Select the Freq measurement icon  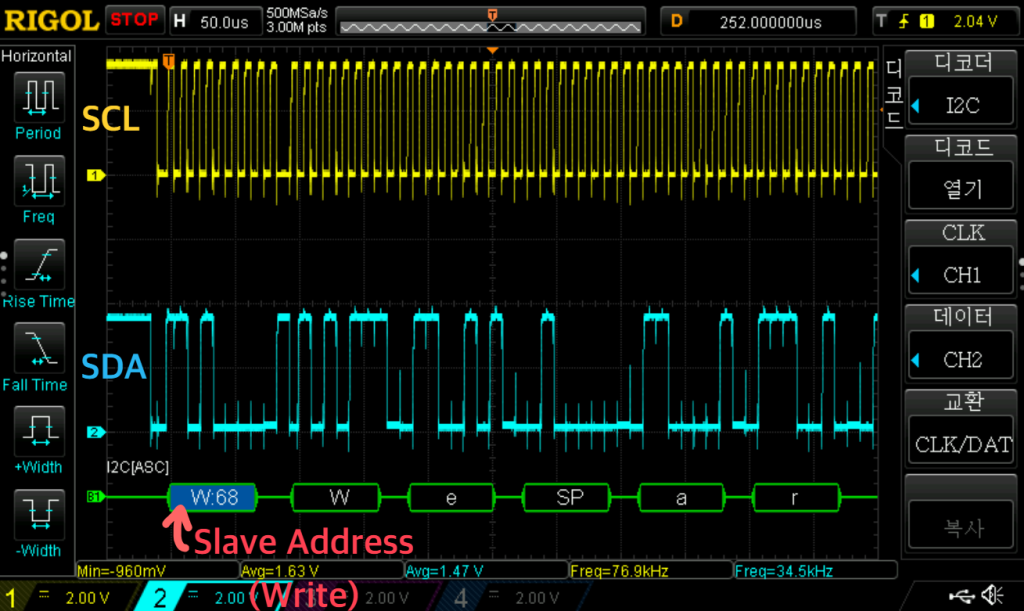(x=39, y=181)
